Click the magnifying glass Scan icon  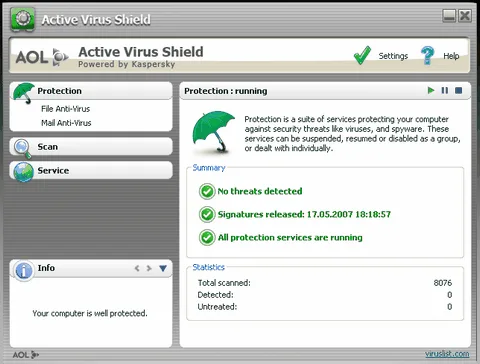click(x=22, y=148)
